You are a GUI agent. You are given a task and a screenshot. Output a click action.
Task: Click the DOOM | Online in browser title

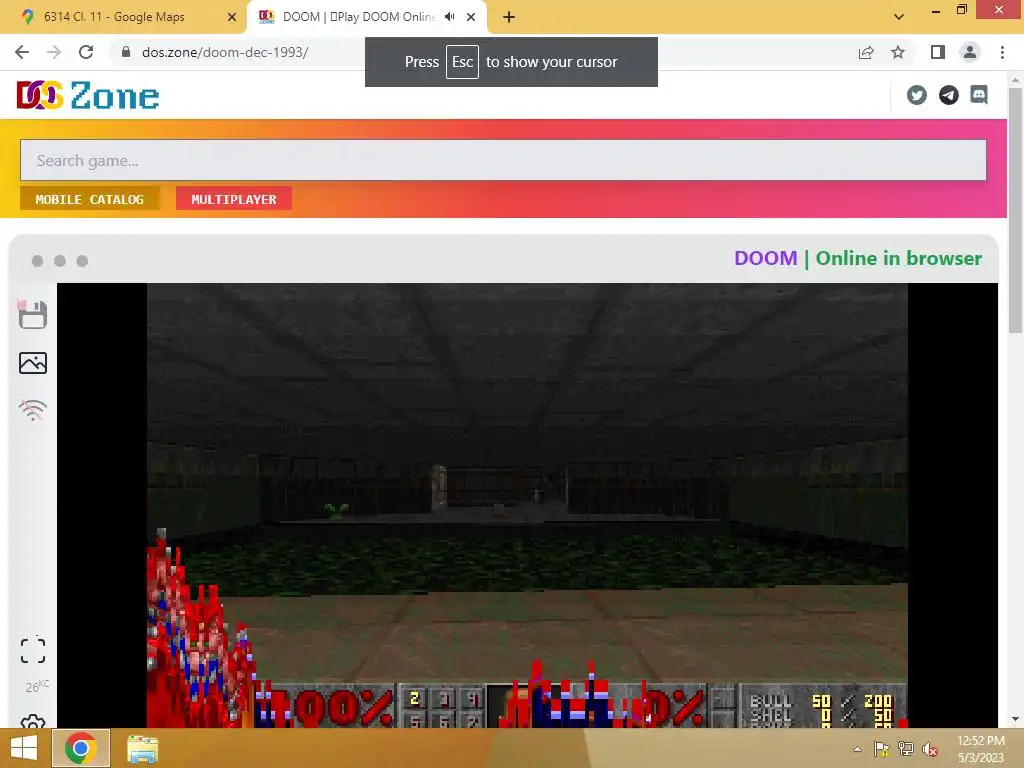pos(857,258)
